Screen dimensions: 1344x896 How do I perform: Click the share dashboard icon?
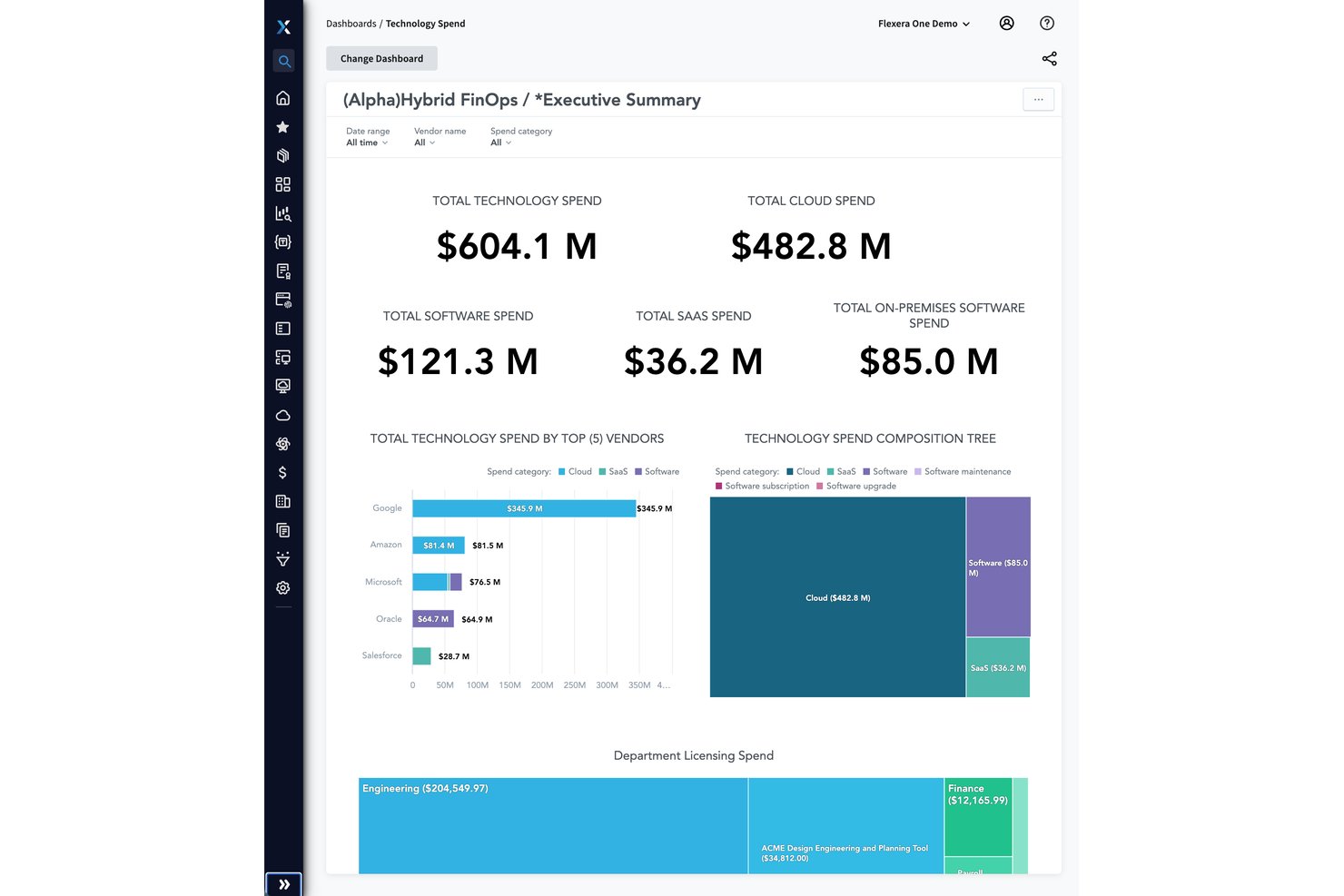point(1050,59)
